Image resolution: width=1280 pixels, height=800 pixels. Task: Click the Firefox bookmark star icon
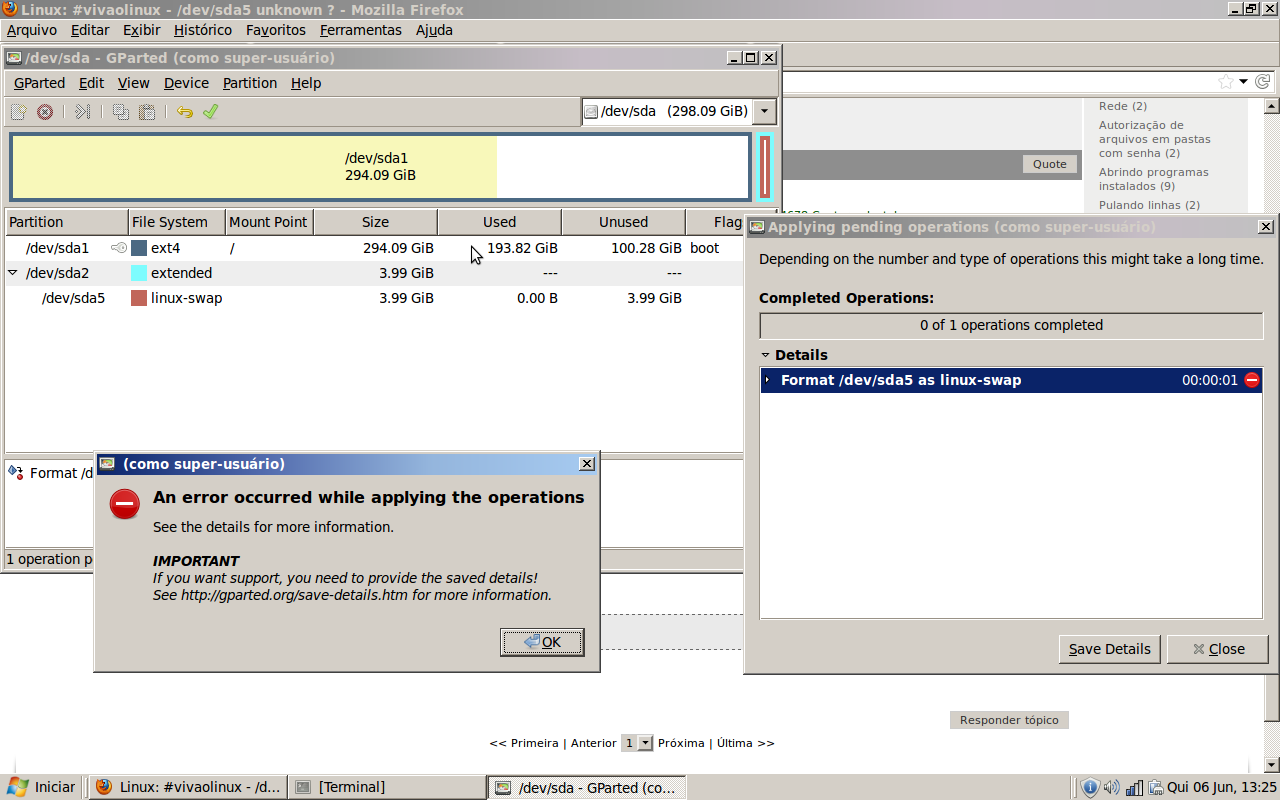(1225, 81)
